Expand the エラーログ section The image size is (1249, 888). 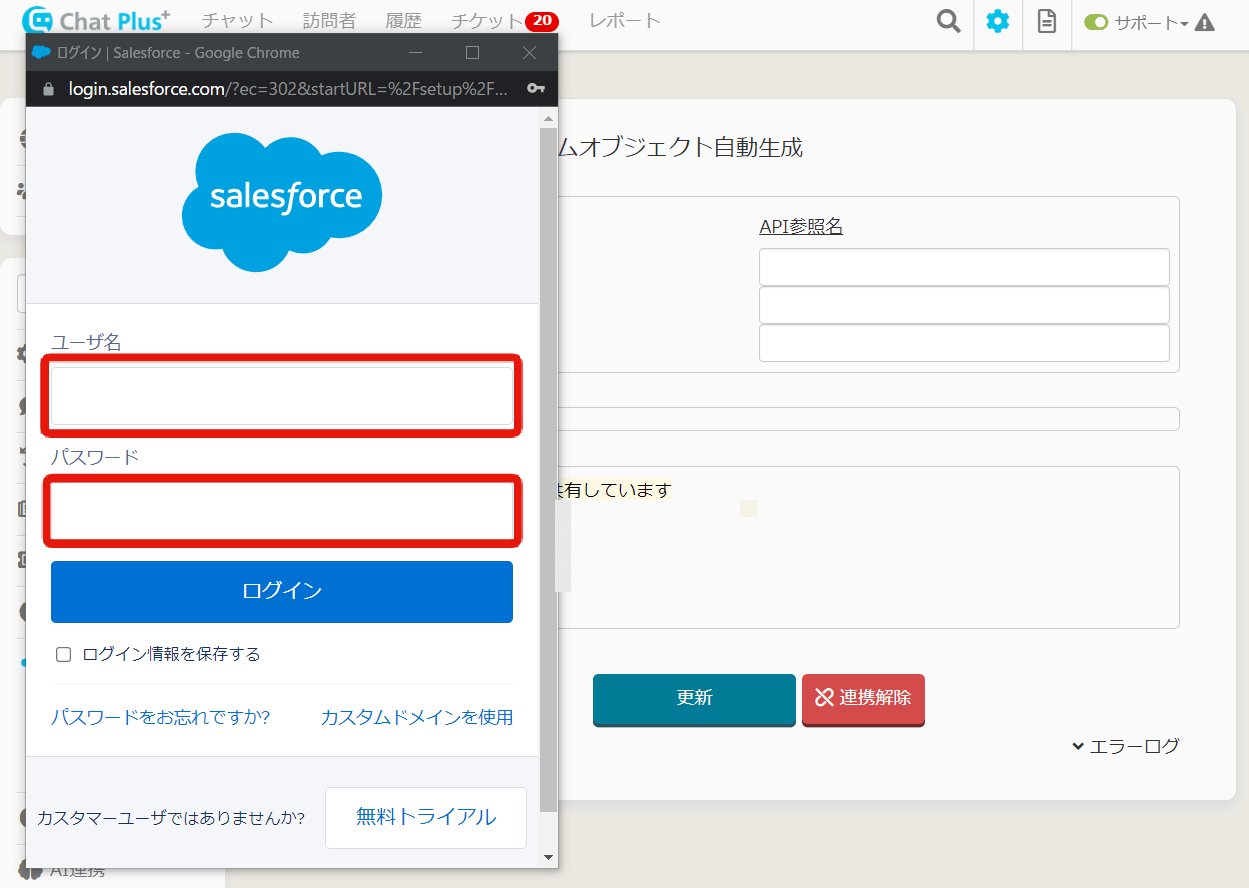click(x=1126, y=746)
